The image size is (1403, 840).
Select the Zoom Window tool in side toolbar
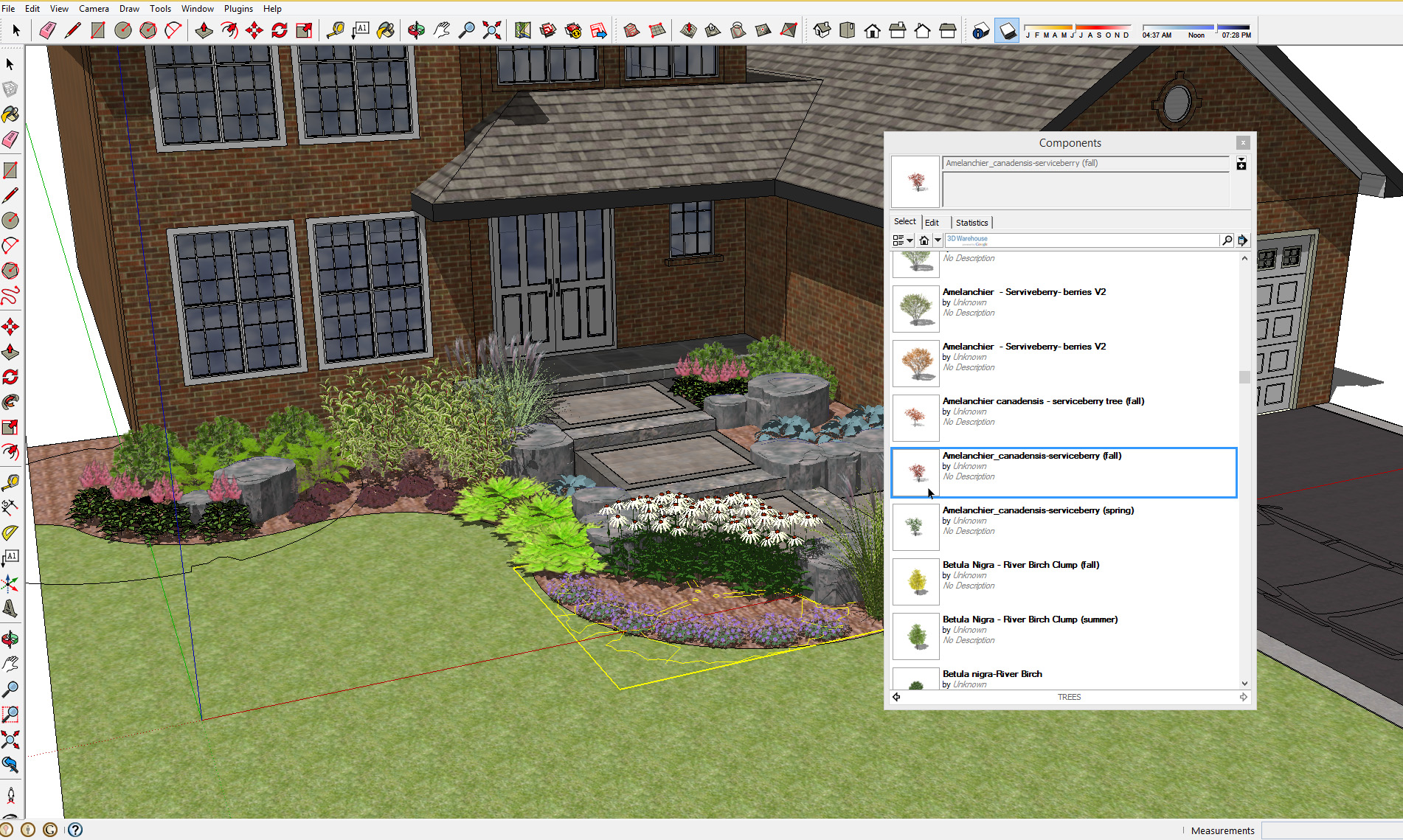pos(10,715)
